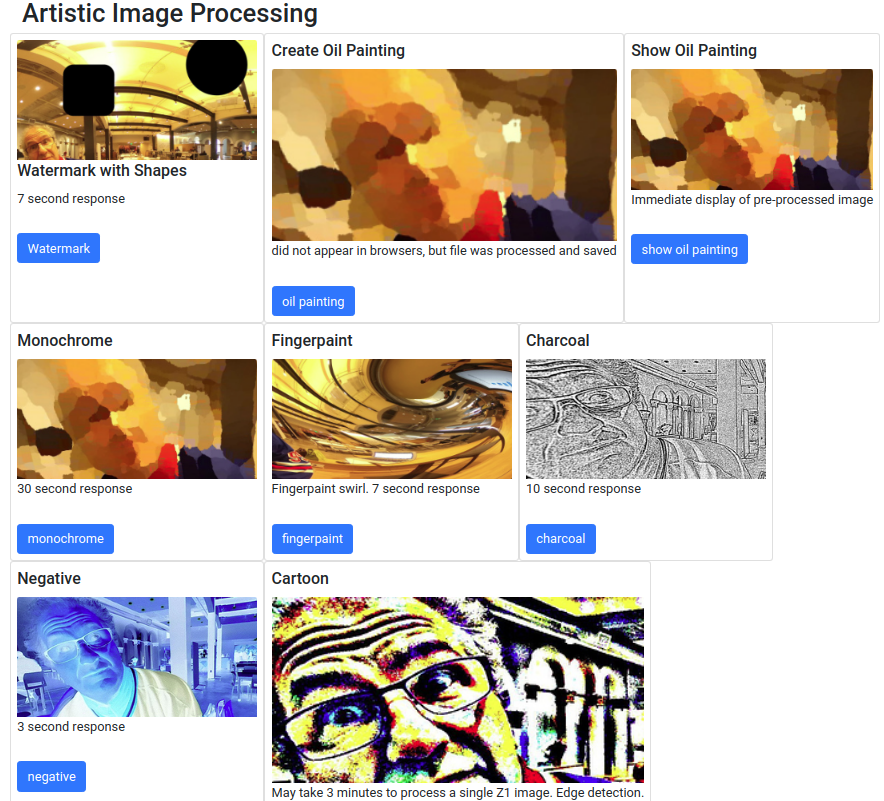Click the show oil painting button
This screenshot has height=801, width=884.
pos(689,249)
